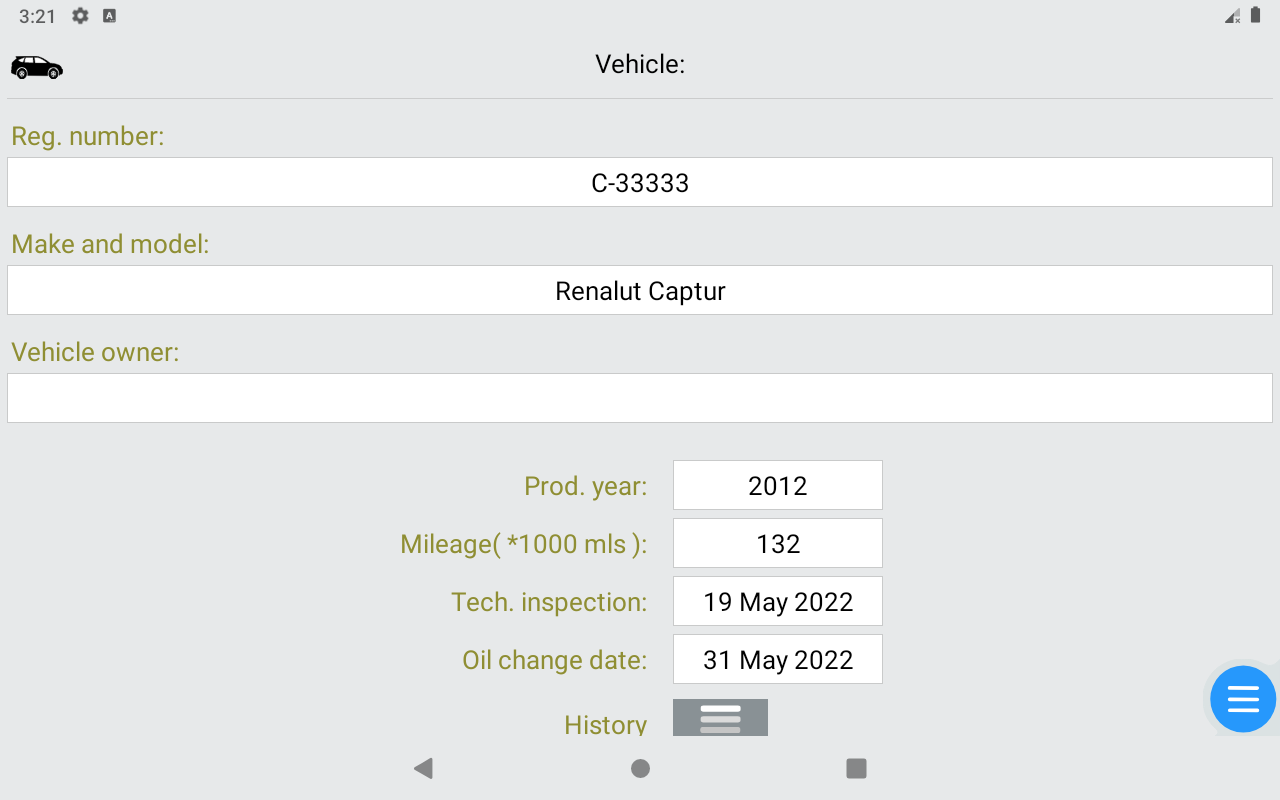1280x800 pixels.
Task: Click the 'Tech. inspection:' label
Action: coord(549,602)
